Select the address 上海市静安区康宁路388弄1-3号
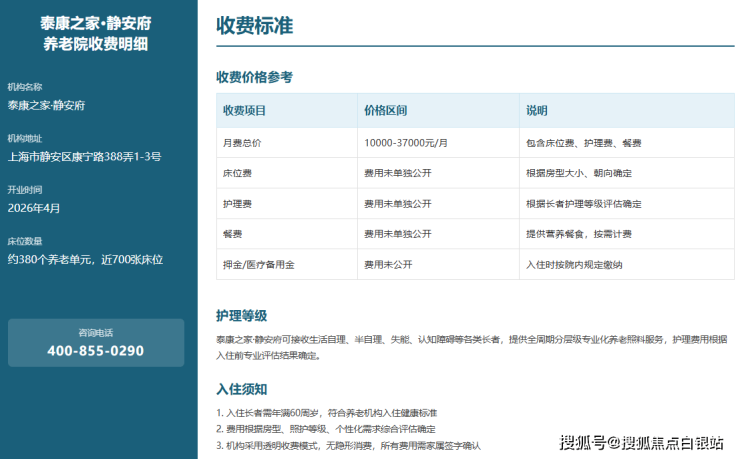This screenshot has height=459, width=740. click(x=84, y=157)
